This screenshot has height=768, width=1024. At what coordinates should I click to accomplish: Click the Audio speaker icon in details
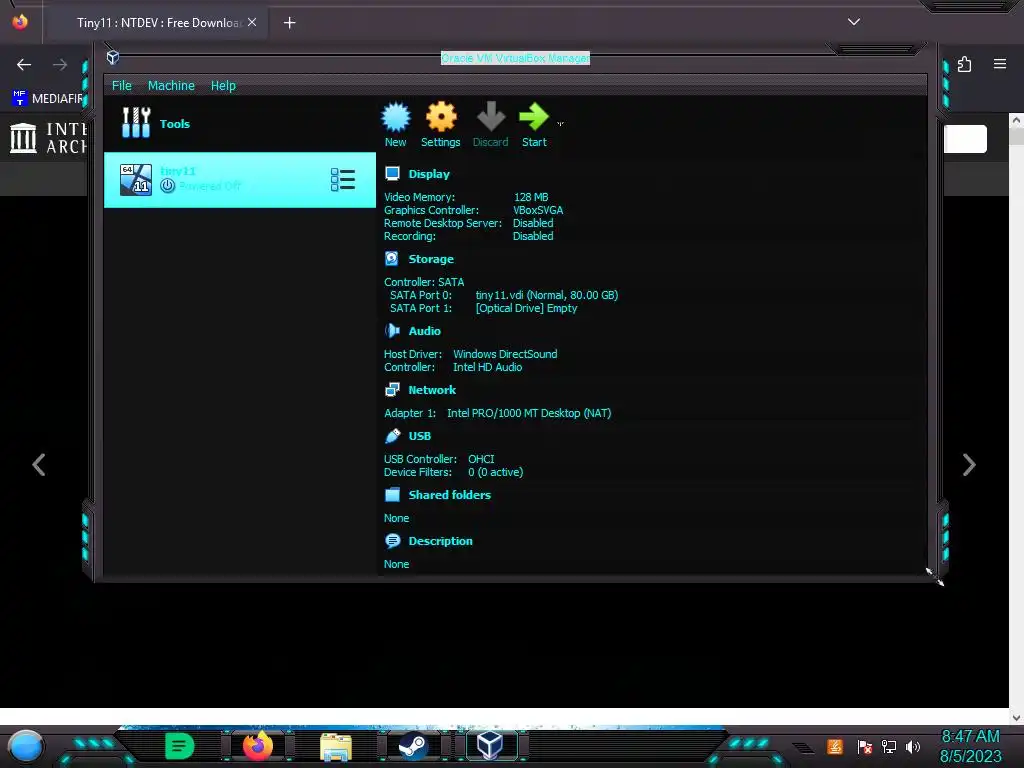click(392, 330)
